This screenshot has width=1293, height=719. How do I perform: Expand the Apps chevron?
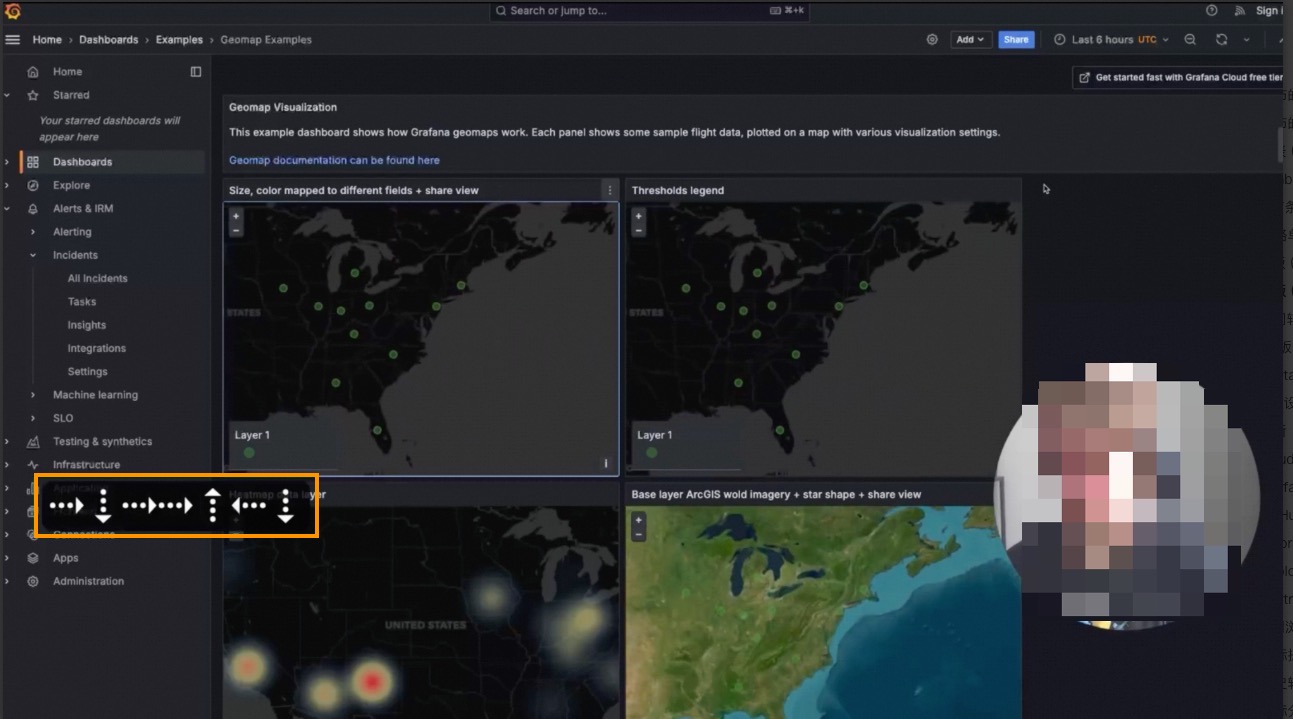tap(7, 558)
